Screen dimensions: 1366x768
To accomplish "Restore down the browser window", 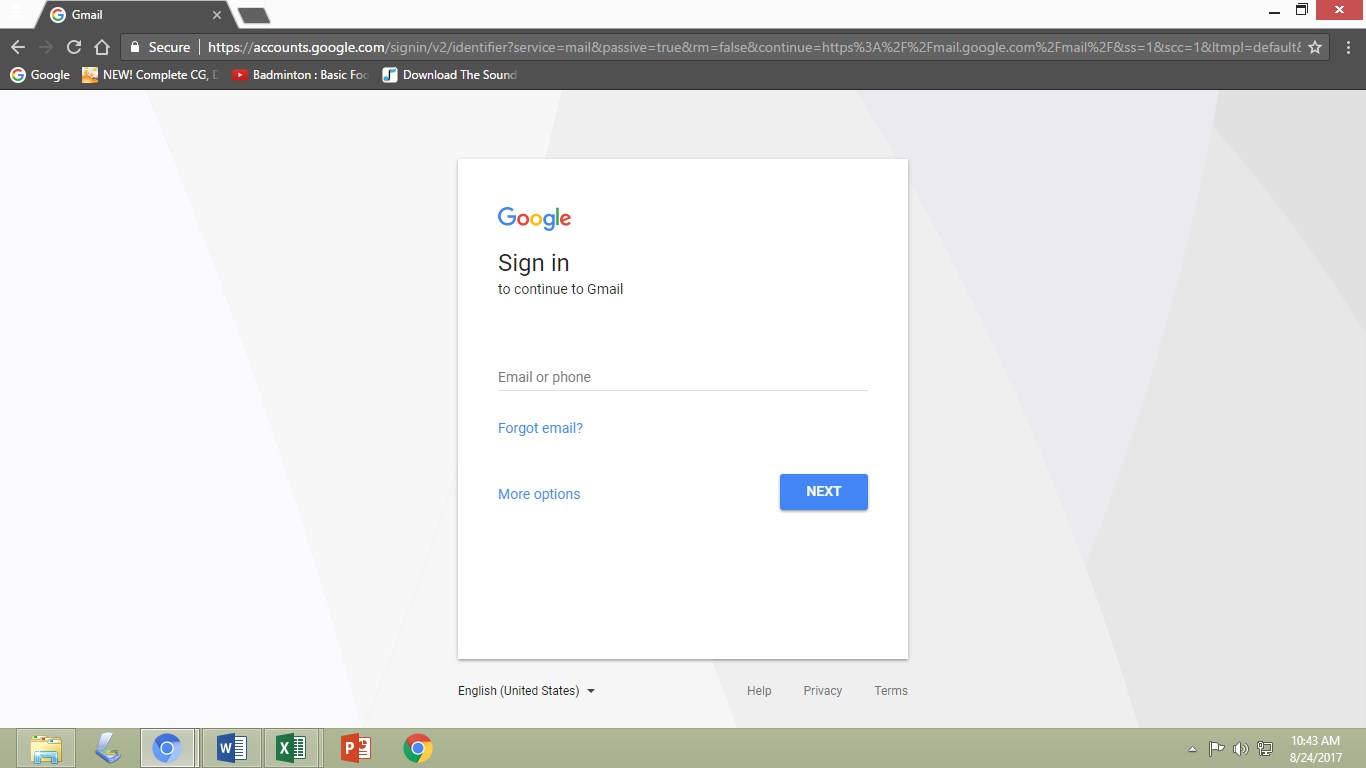I will point(1302,10).
